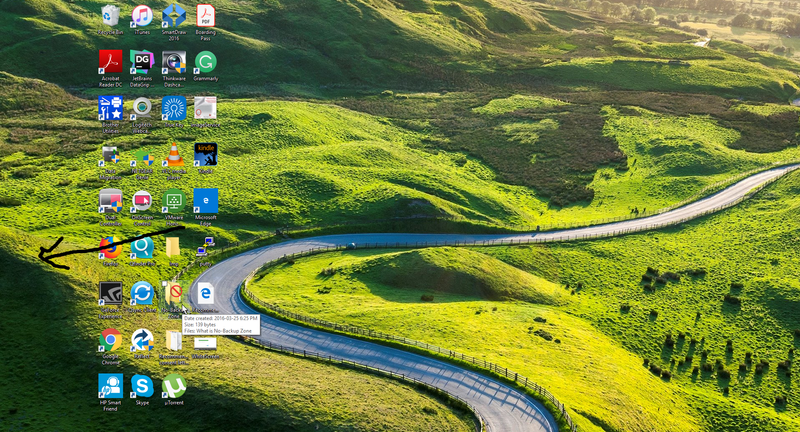Click the GeForce Experience icon
800x432 pixels.
point(110,293)
